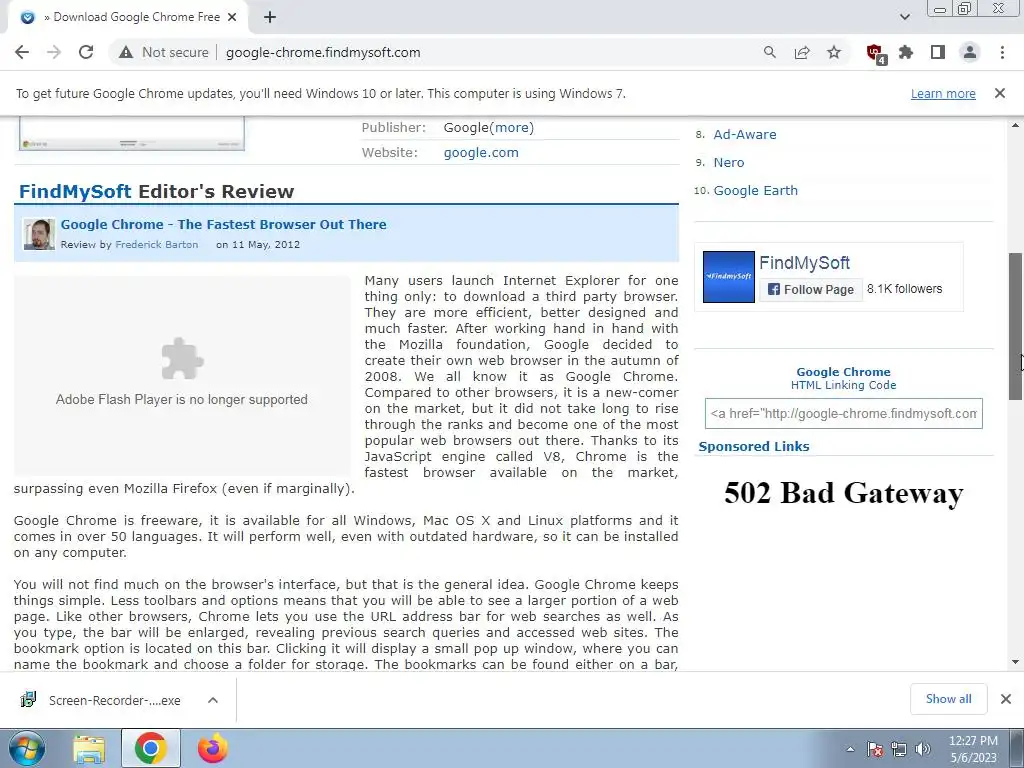Select the Download Google Chrome Free tab
The height and width of the screenshot is (768, 1024).
click(128, 18)
